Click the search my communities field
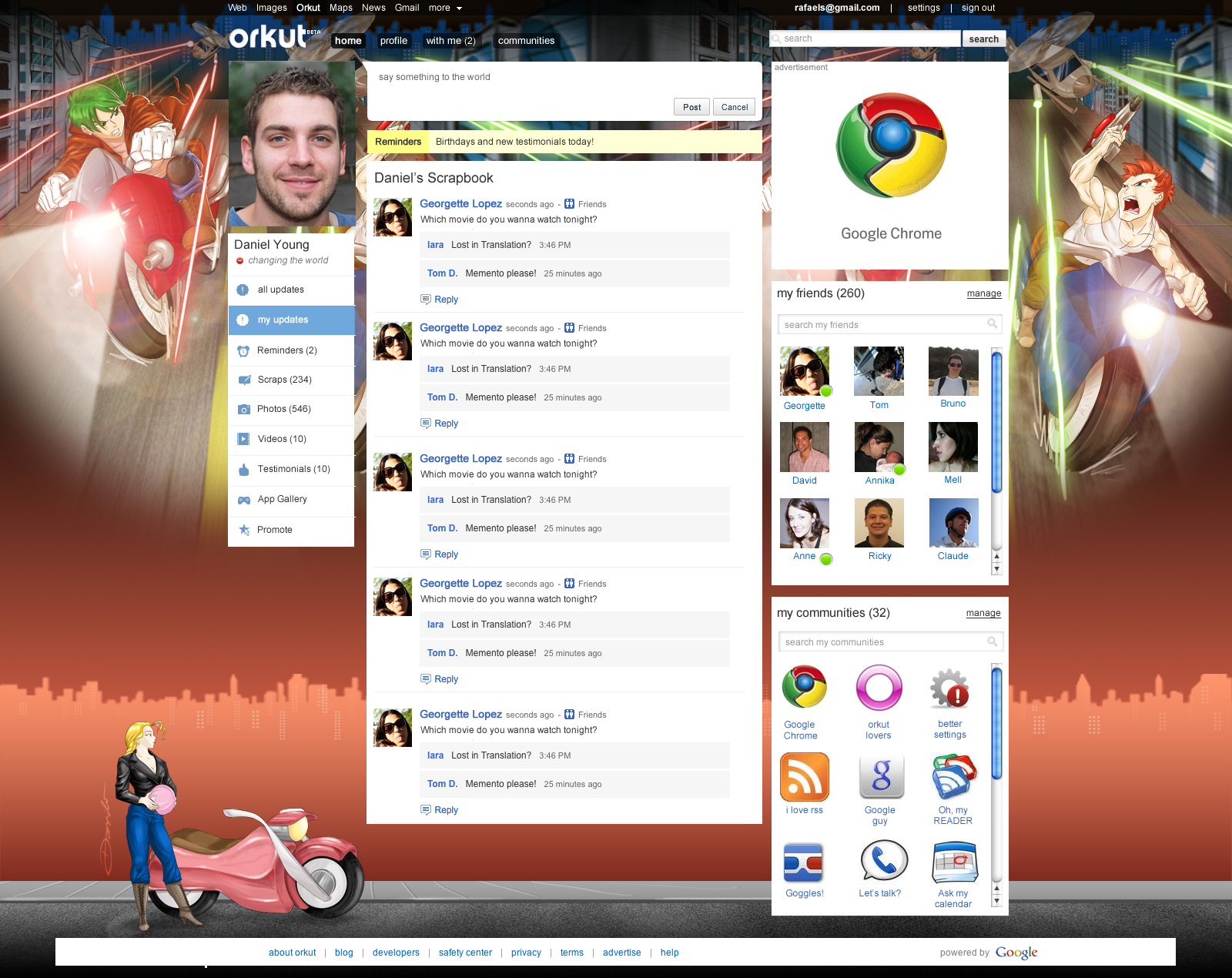Screen dimensions: 1232x978 [x=890, y=641]
